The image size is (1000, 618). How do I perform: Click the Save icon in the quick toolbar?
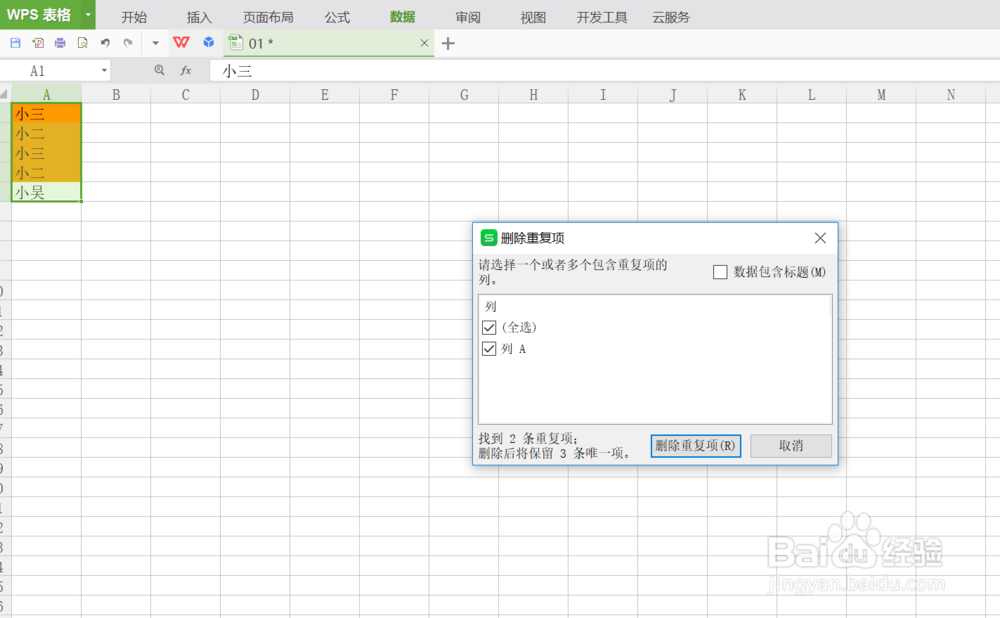click(15, 43)
